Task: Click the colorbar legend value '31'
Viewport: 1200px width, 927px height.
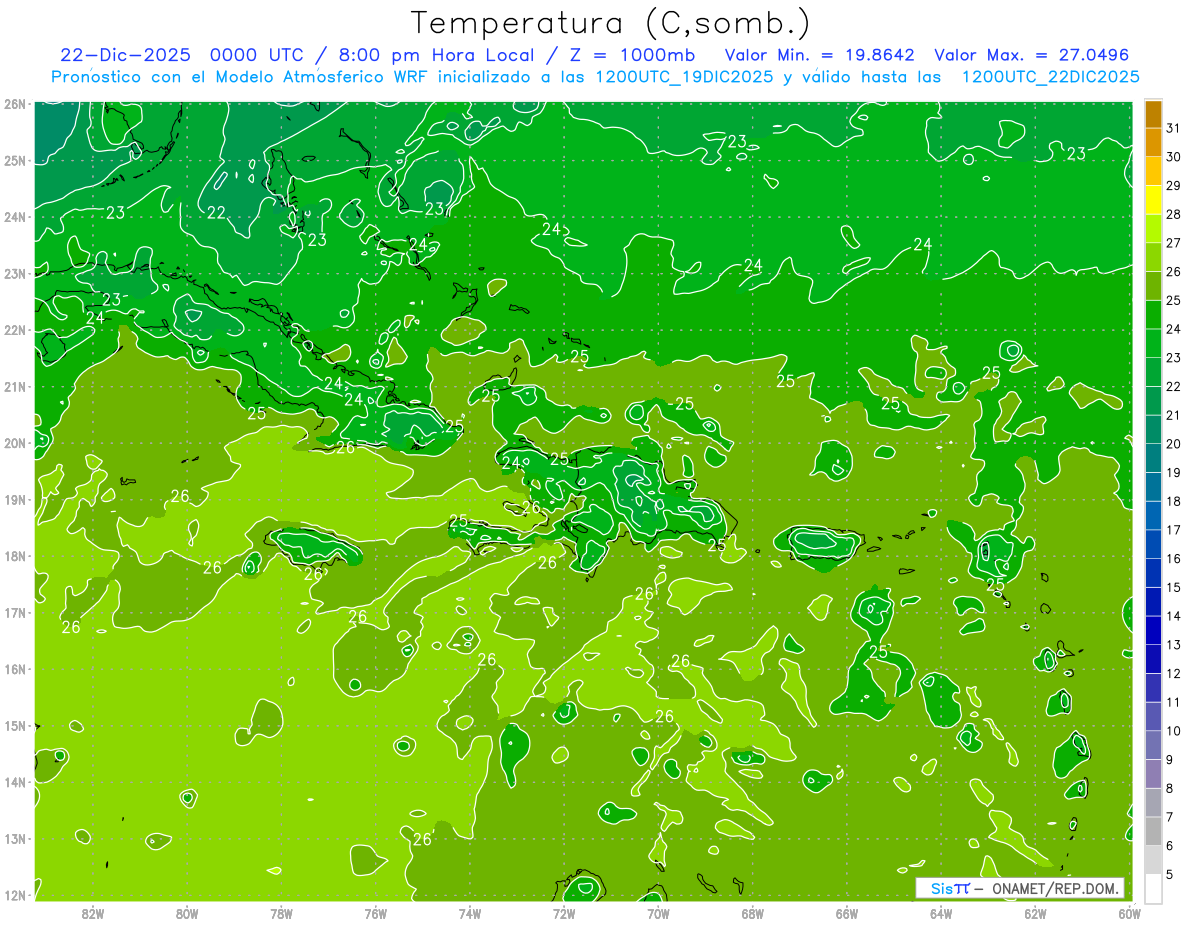Action: point(1173,128)
